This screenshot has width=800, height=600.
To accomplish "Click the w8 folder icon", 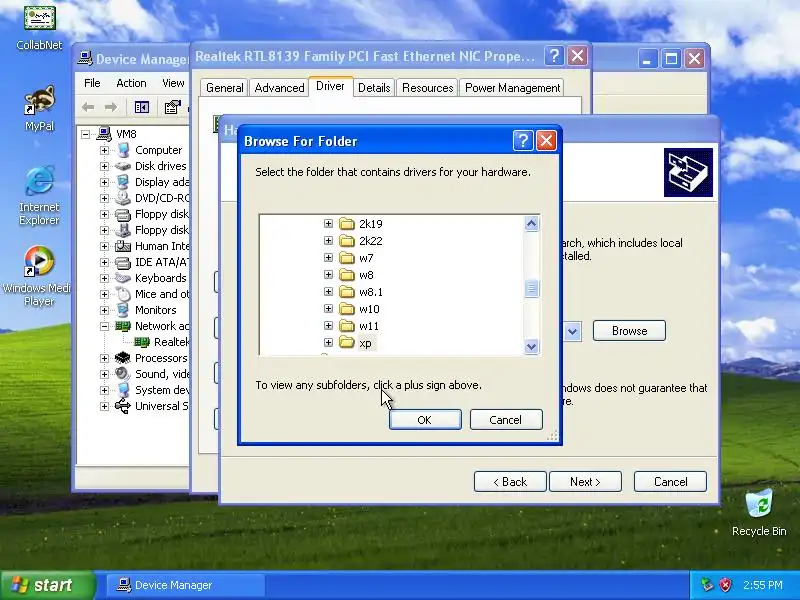I will (x=347, y=274).
